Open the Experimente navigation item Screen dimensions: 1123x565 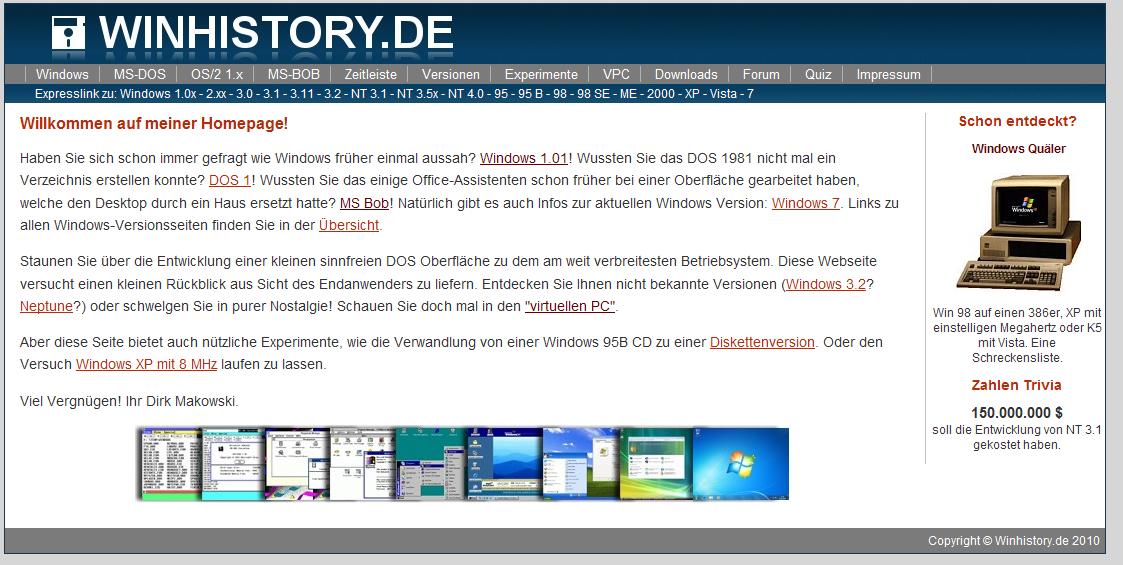pyautogui.click(x=540, y=74)
